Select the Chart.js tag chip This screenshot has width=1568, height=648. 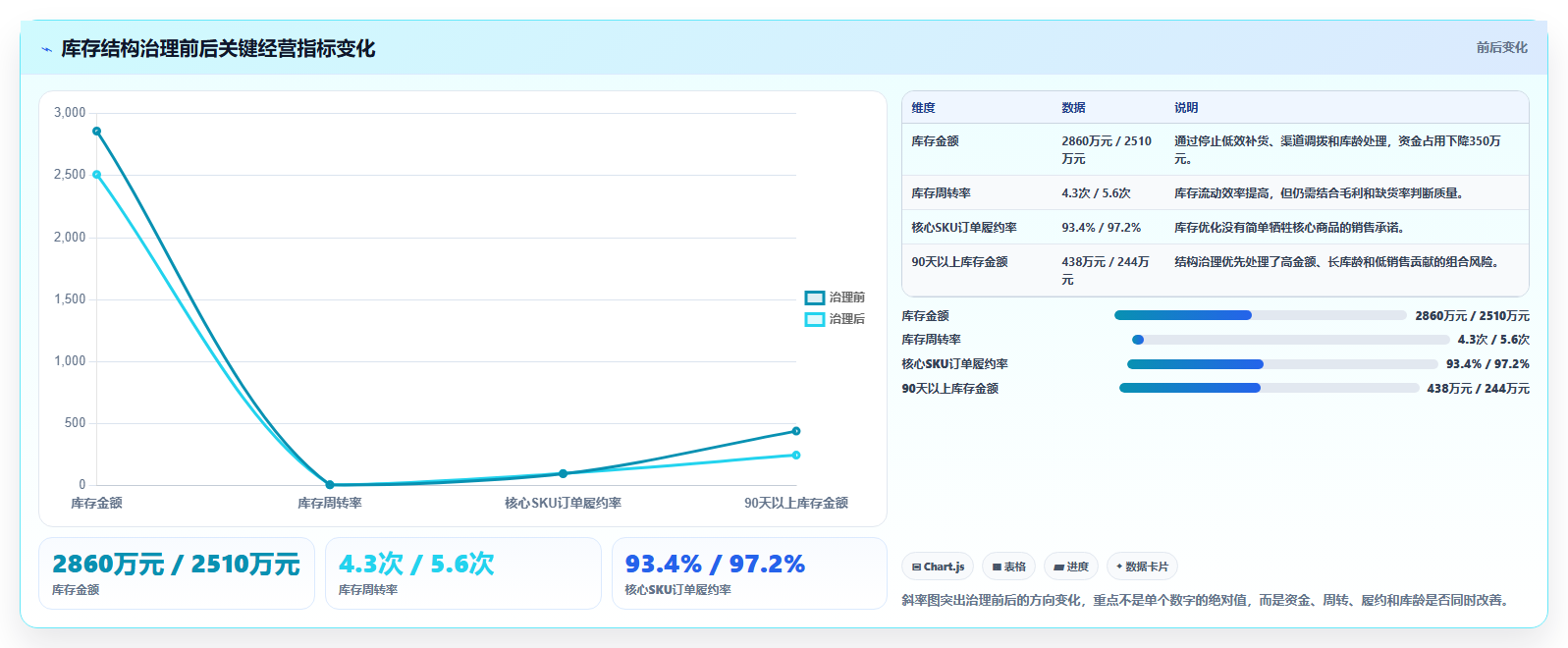click(x=938, y=567)
